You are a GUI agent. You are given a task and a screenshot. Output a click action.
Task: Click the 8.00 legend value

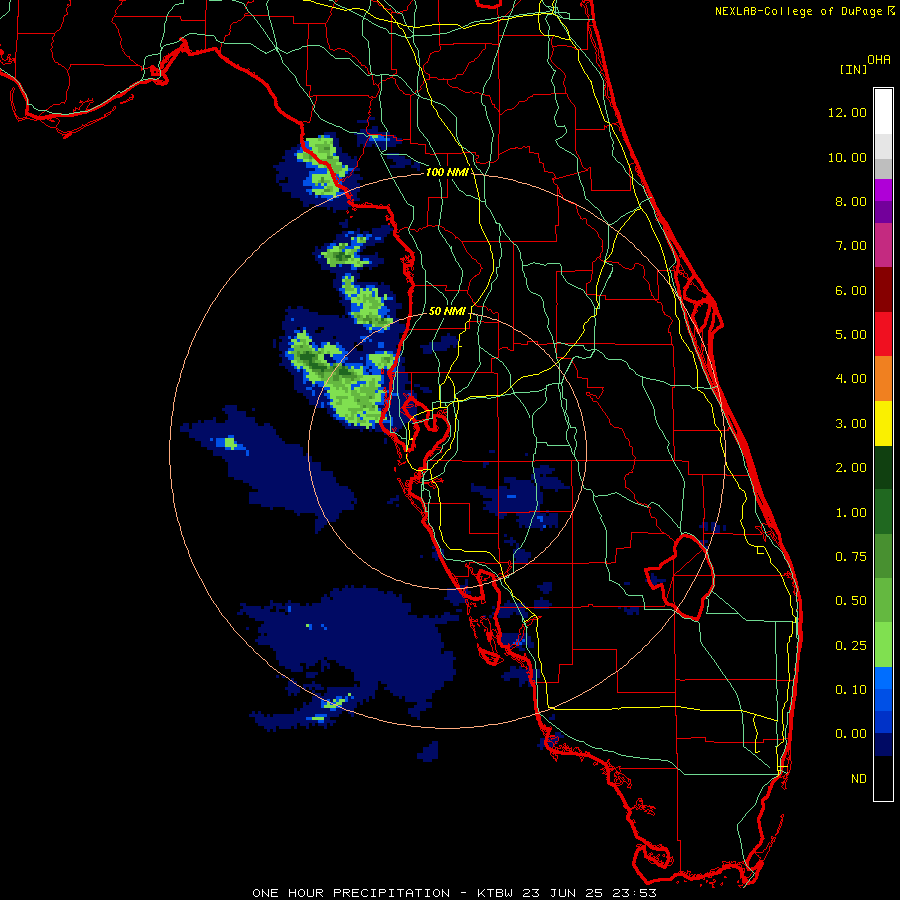click(x=851, y=201)
